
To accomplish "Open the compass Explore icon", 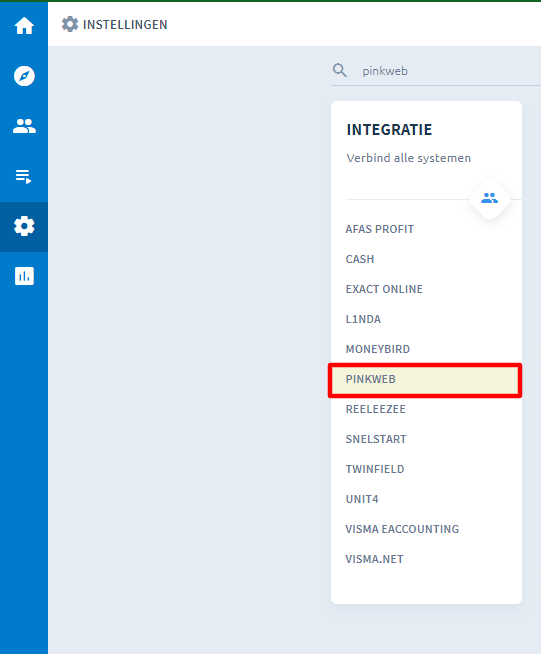I will tap(24, 76).
